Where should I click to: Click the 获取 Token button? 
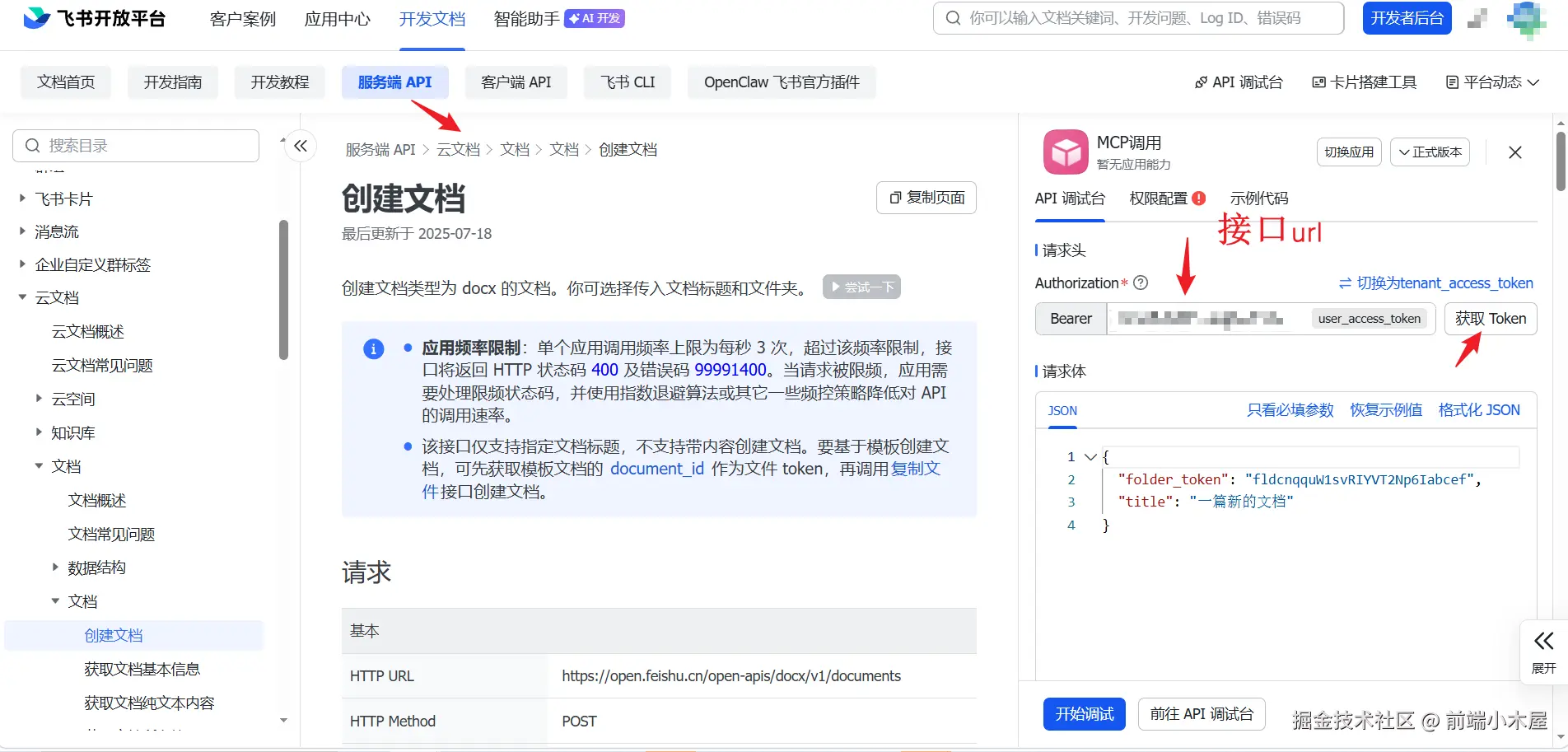[x=1491, y=319]
